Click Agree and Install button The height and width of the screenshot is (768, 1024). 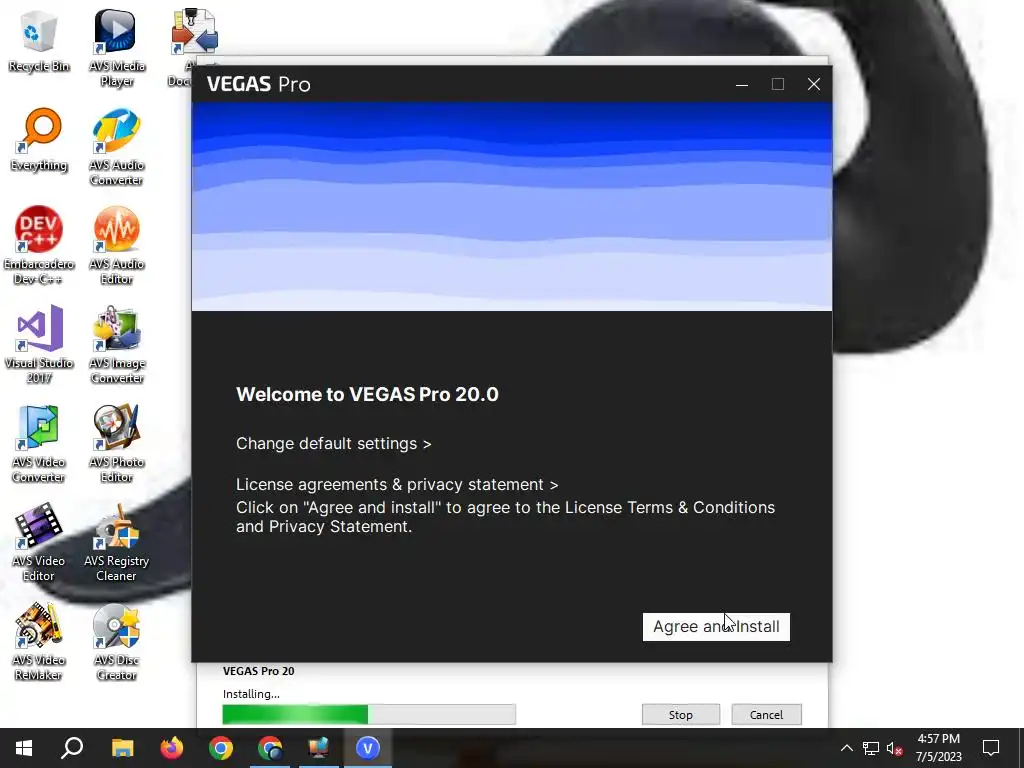tap(716, 627)
